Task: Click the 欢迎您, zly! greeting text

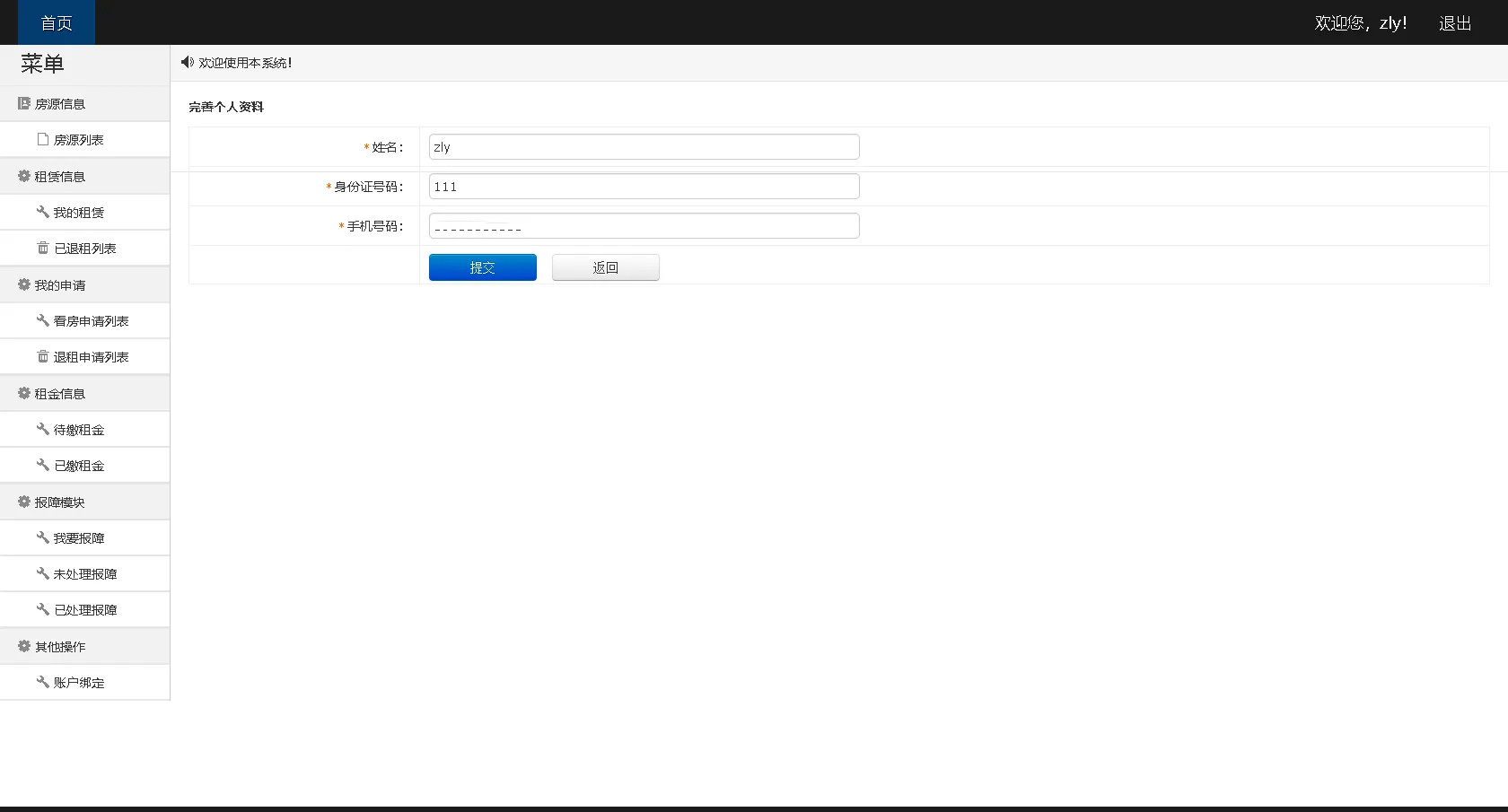Action: (1361, 23)
